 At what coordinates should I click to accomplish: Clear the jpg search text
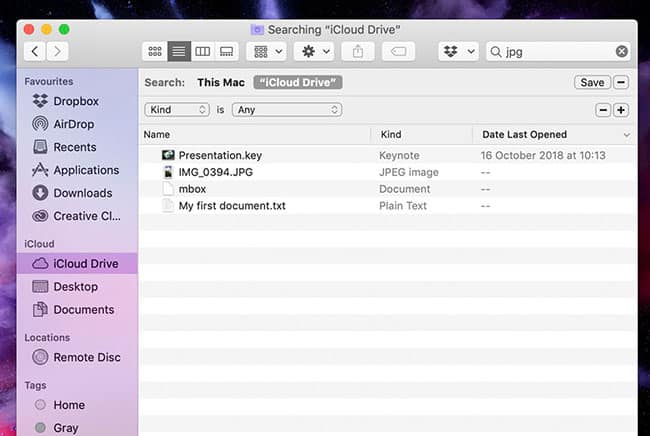coord(622,51)
